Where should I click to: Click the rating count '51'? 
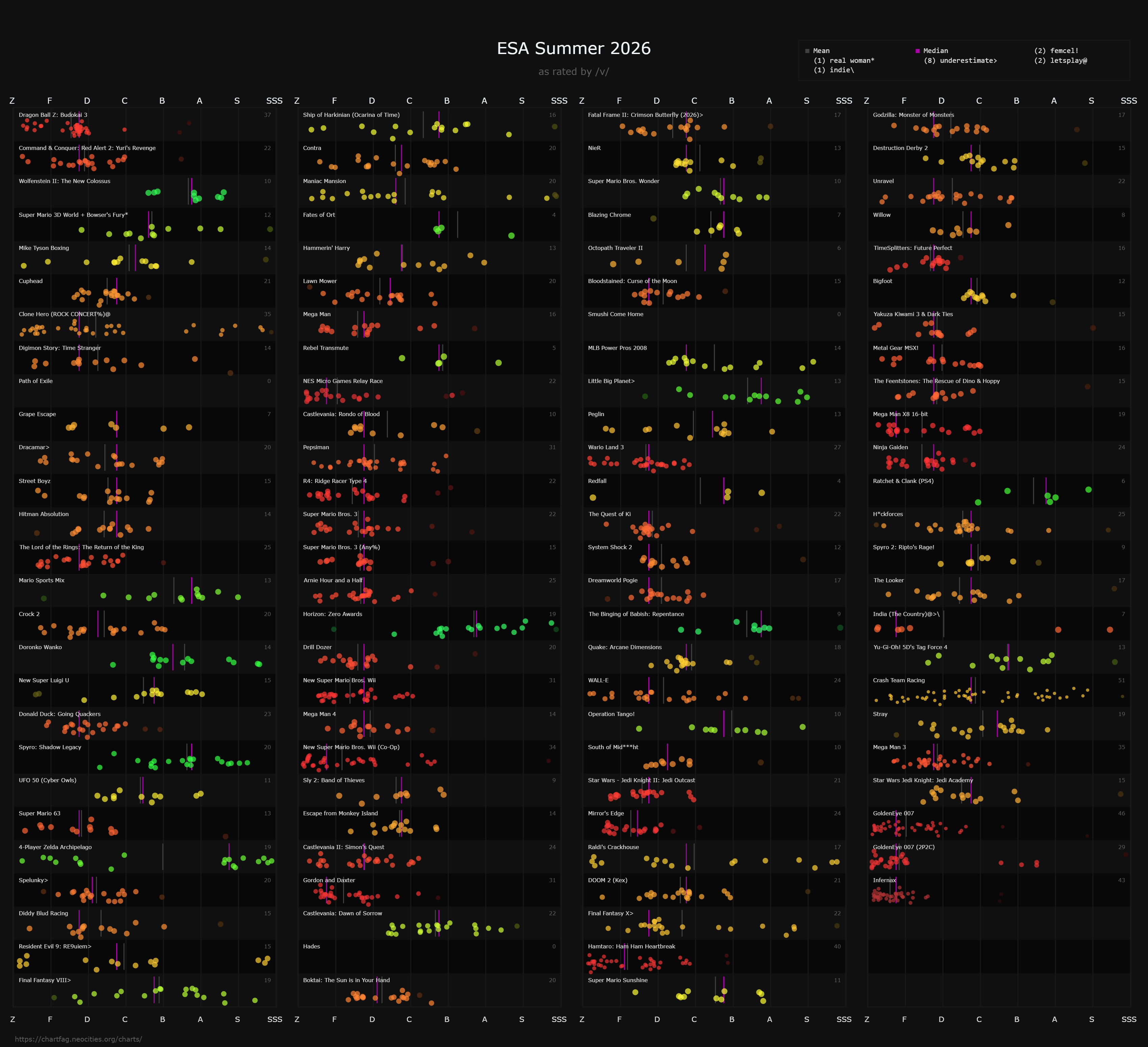(1121, 680)
